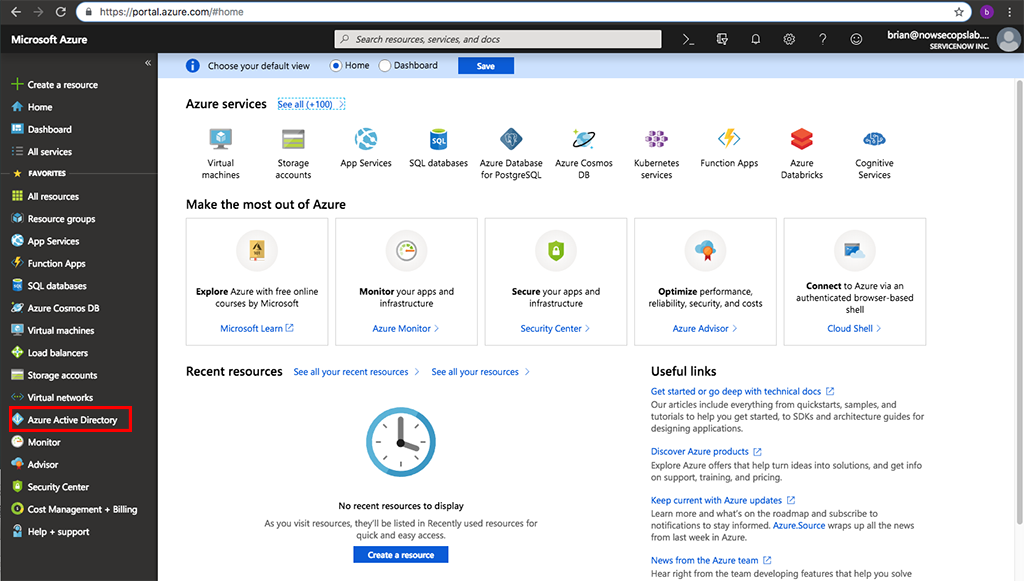Open Azure.Source link

tap(799, 525)
